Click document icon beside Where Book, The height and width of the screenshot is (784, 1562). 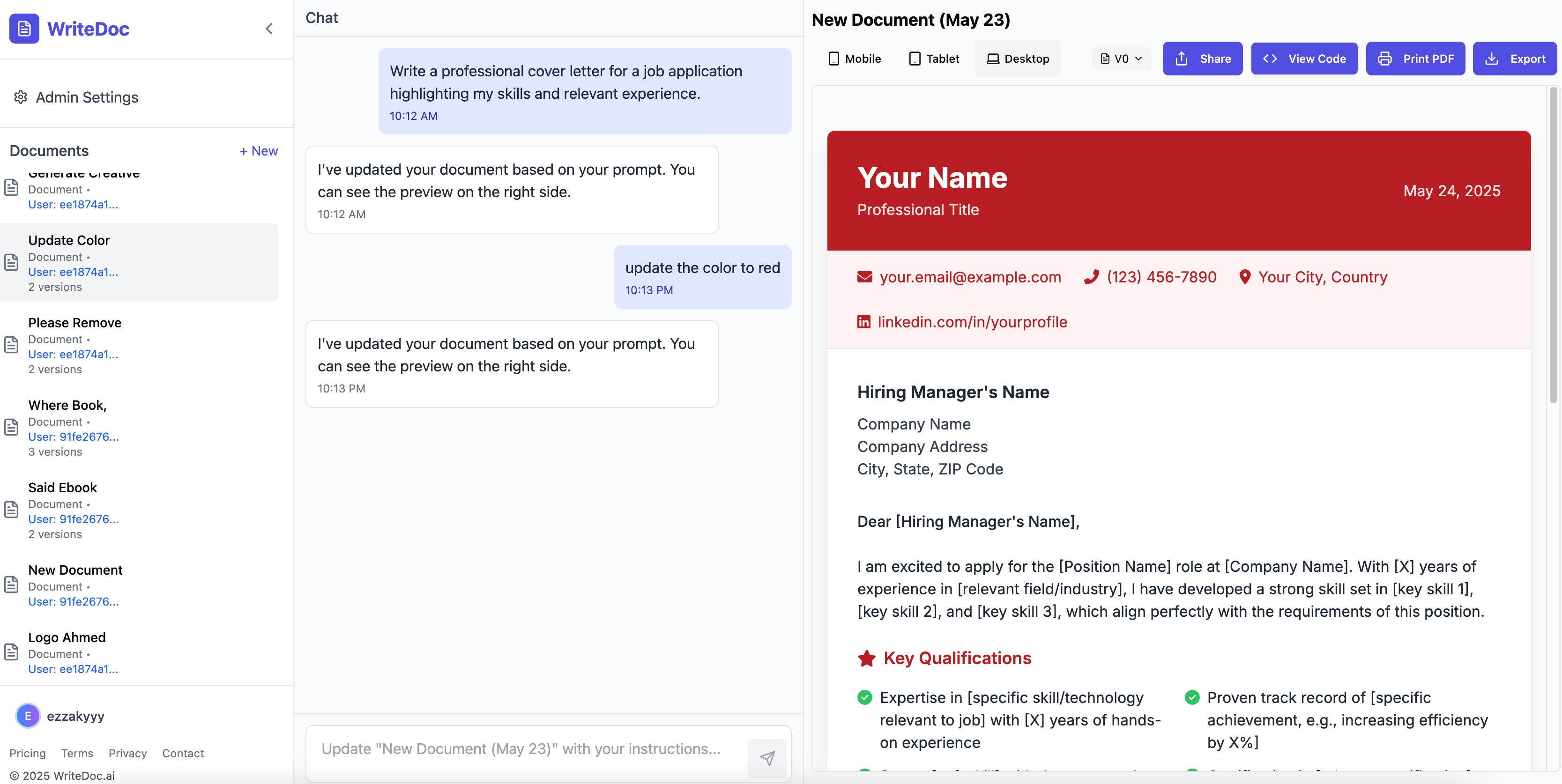pos(12,427)
